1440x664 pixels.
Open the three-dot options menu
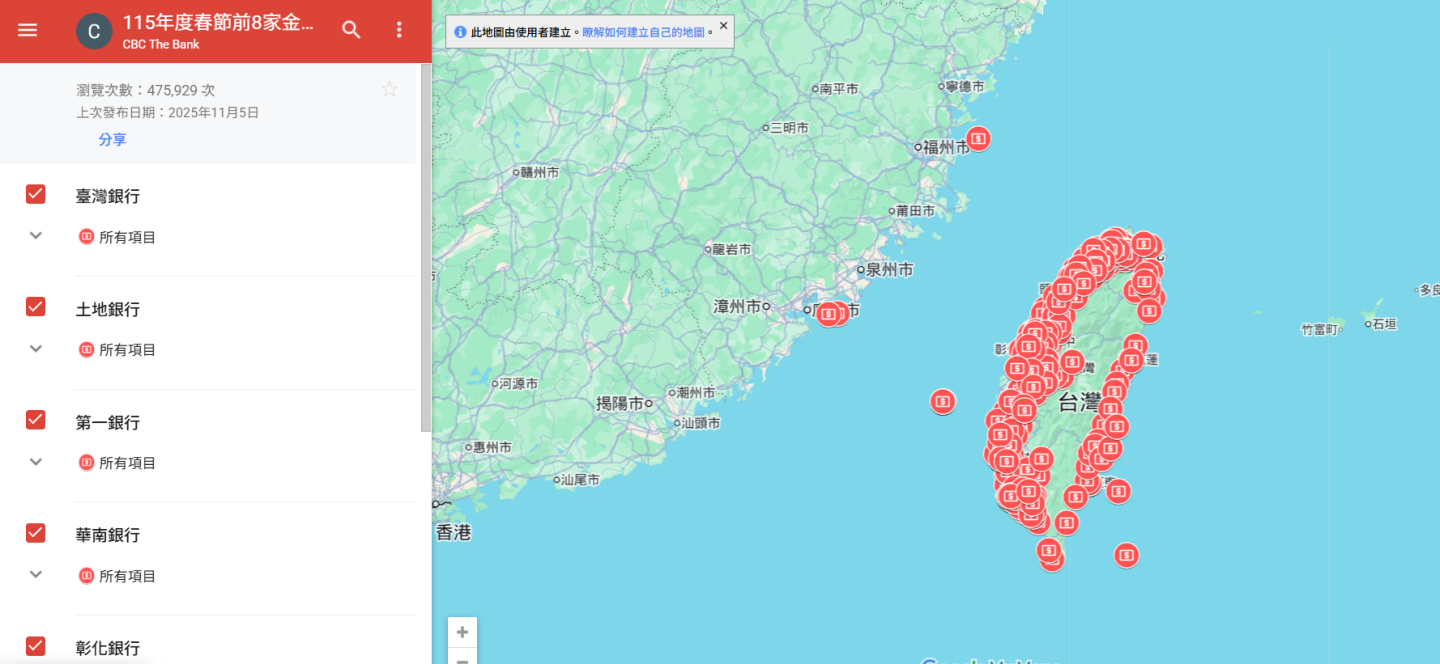point(399,30)
